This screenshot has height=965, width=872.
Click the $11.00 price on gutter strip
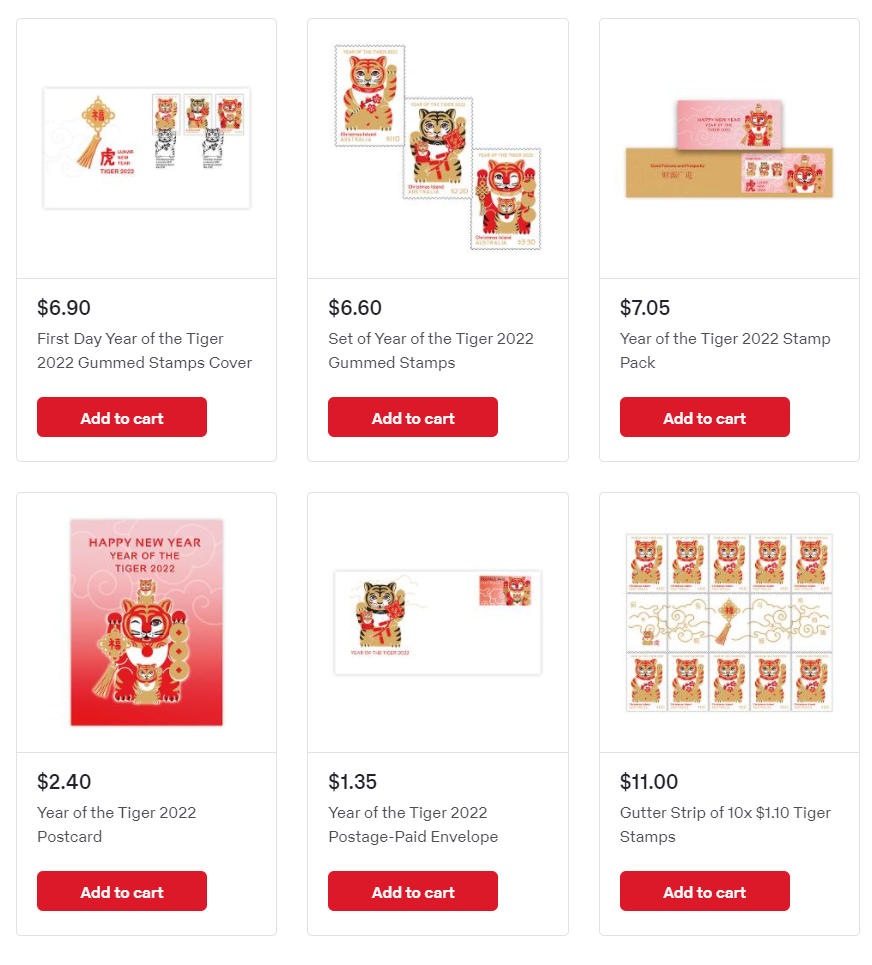tap(649, 782)
